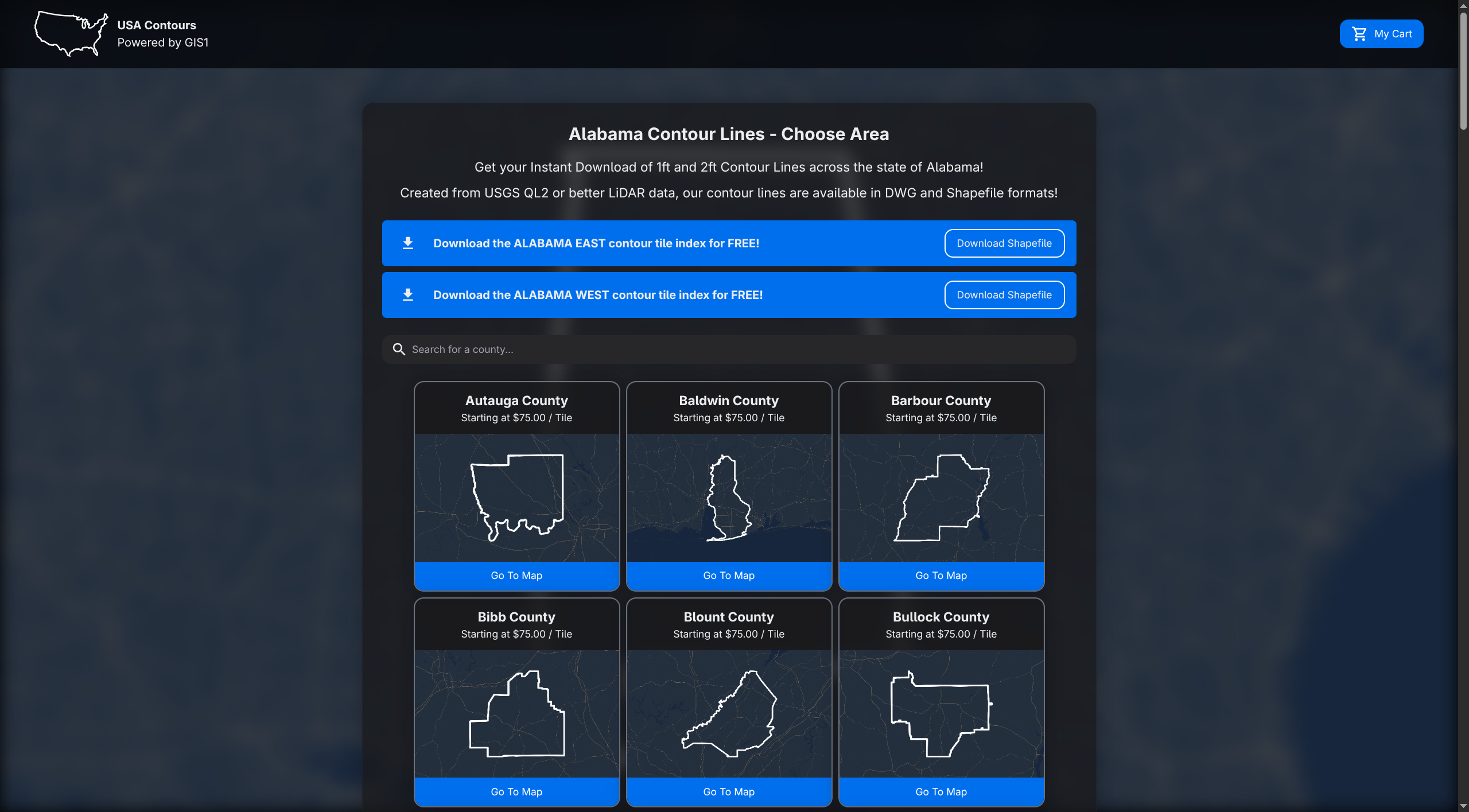Download Shapefile for Alabama West index
The image size is (1469, 812).
coord(1004,295)
